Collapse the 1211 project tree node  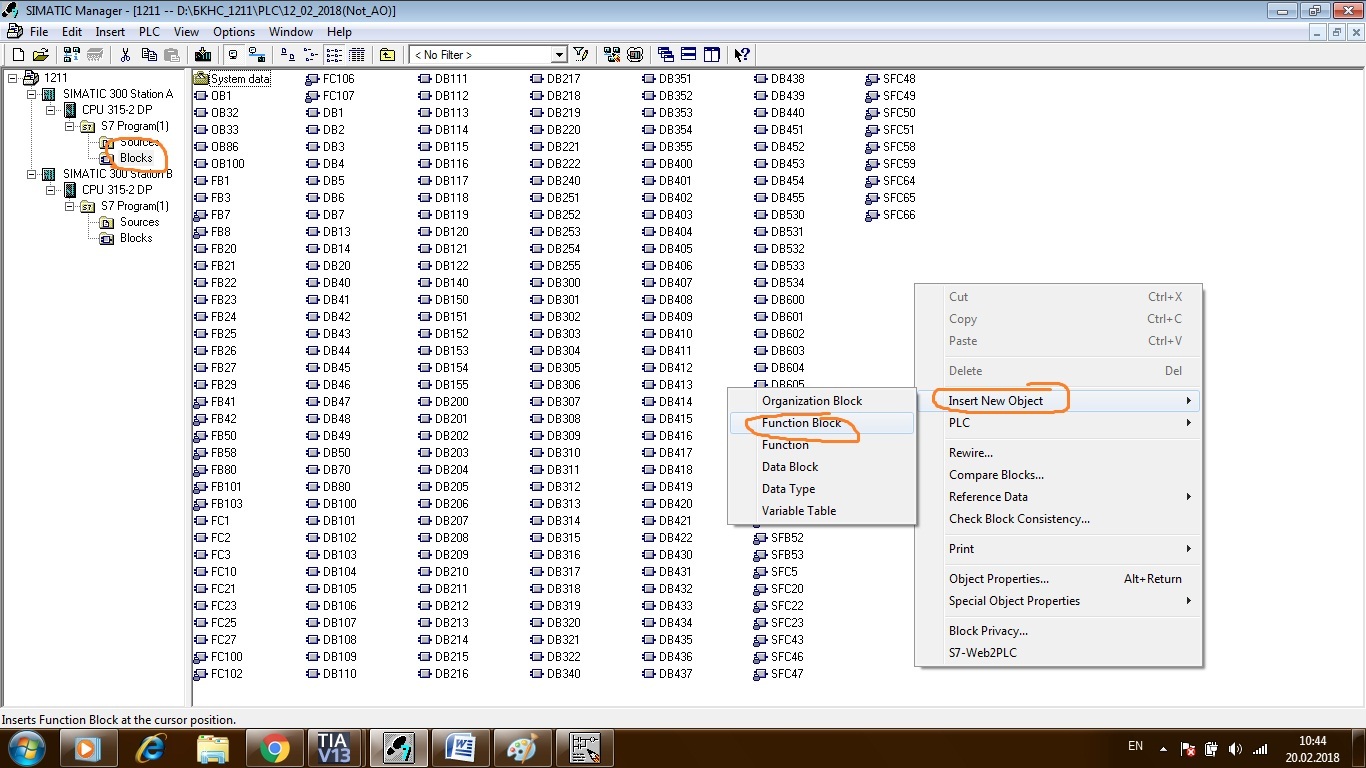click(13, 78)
